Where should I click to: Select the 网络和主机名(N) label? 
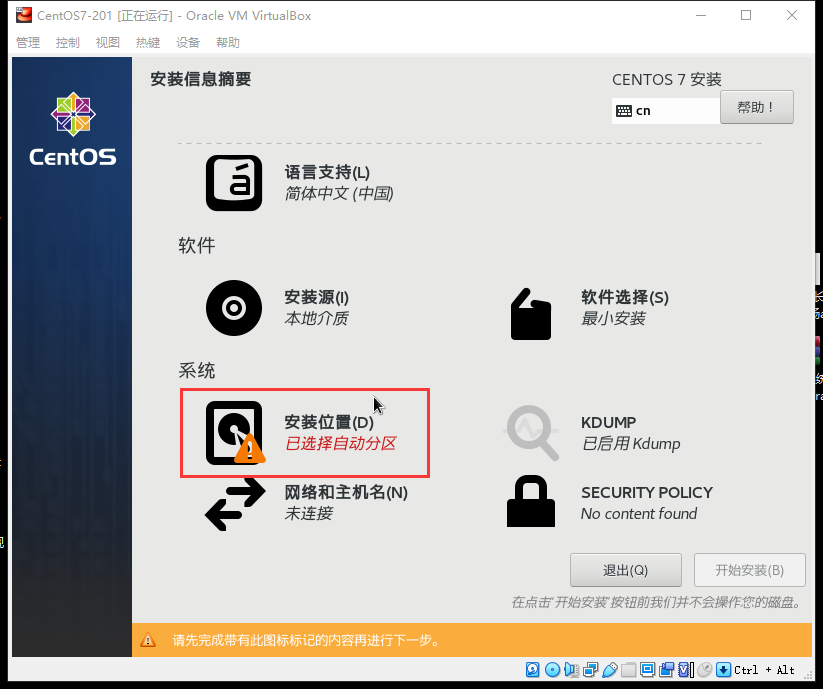346,492
